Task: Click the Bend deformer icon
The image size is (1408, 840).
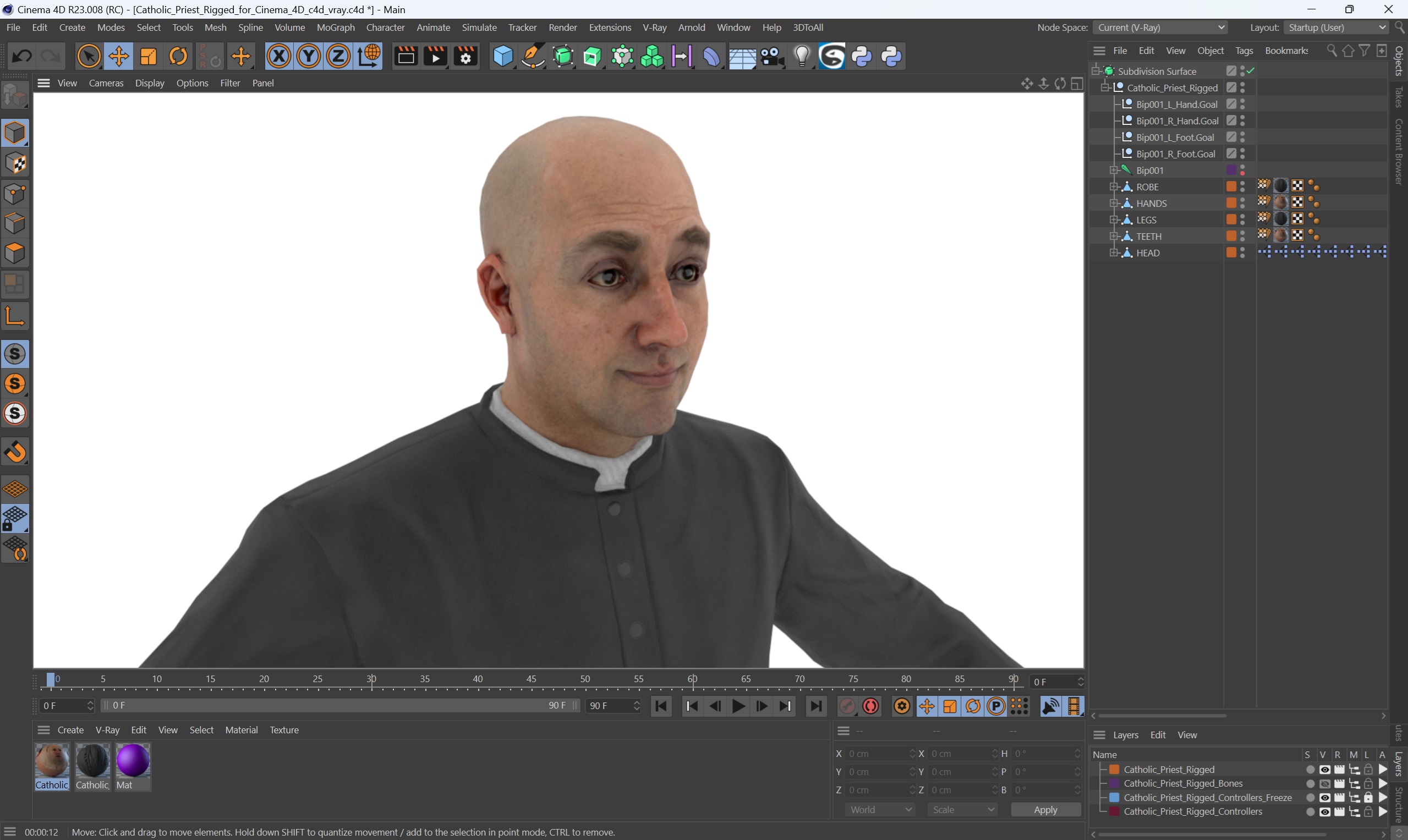Action: click(711, 56)
